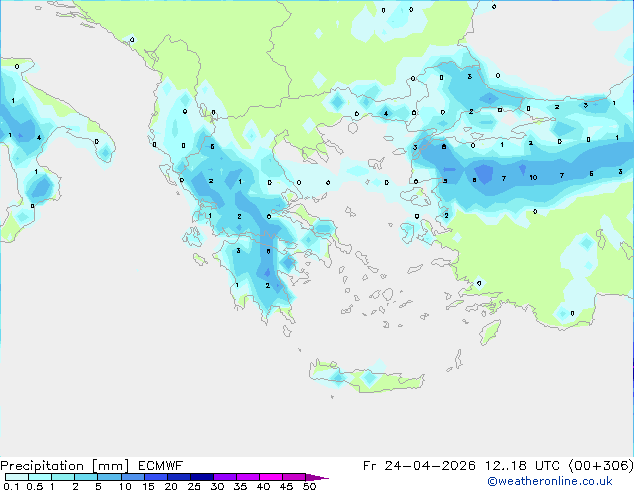This screenshot has height=490, width=634.
Task: Click the lightest 0.1–0.5 mm legend swatch
Action: click(17, 477)
